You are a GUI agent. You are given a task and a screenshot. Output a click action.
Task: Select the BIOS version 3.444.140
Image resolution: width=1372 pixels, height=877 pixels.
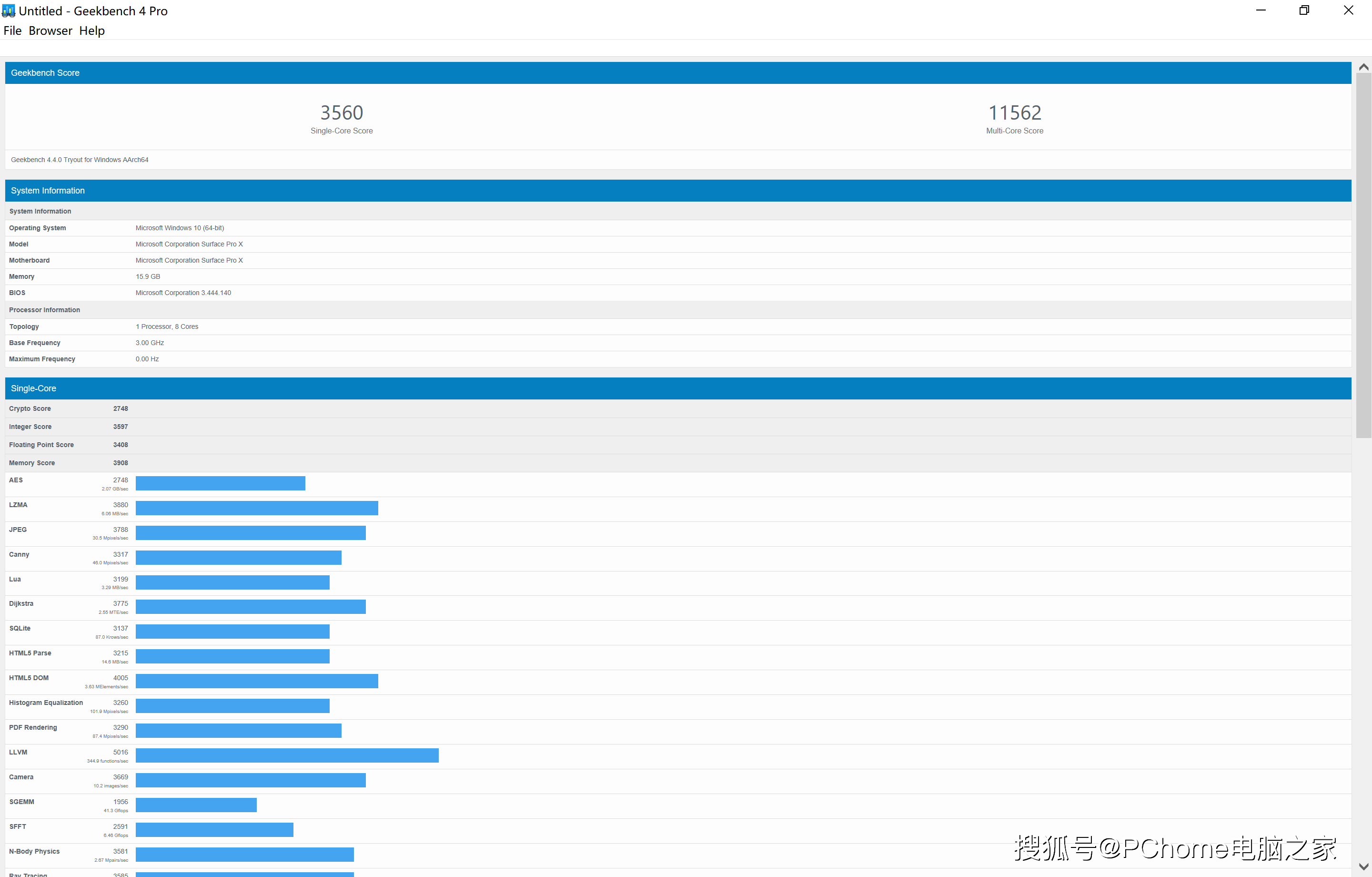183,293
